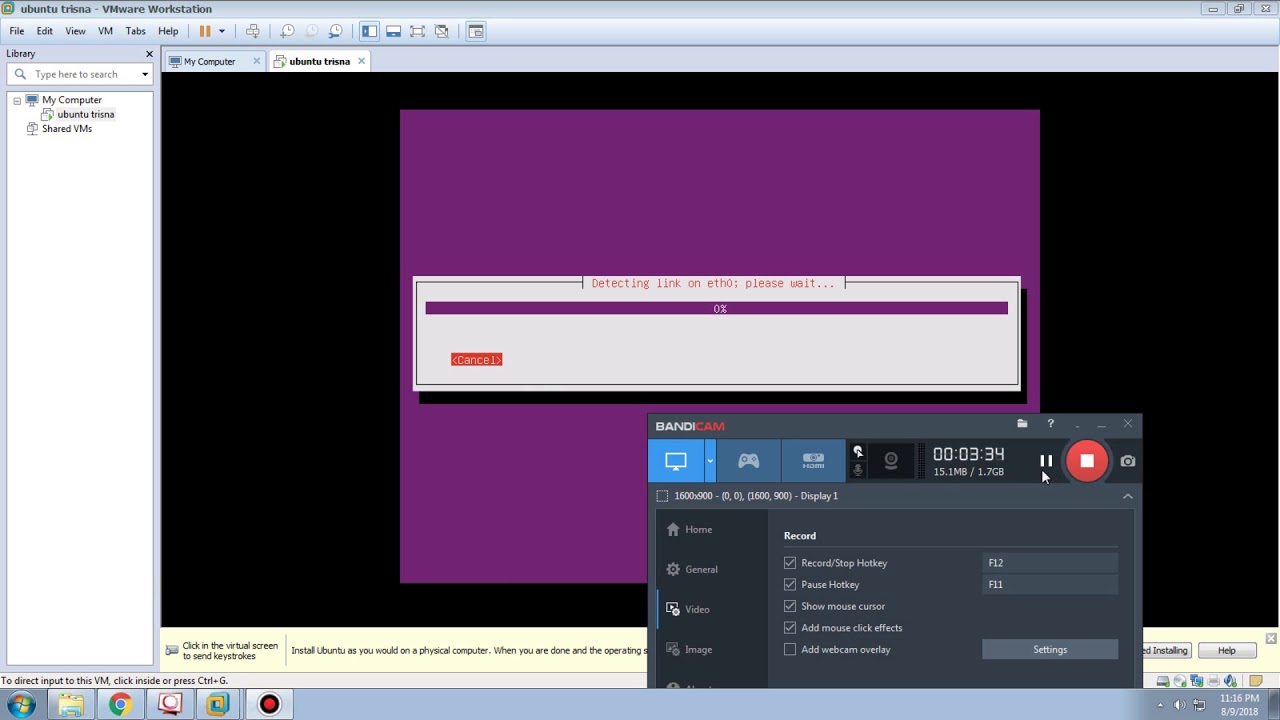
Task: Click the F12 record hotkey field
Action: click(1050, 563)
